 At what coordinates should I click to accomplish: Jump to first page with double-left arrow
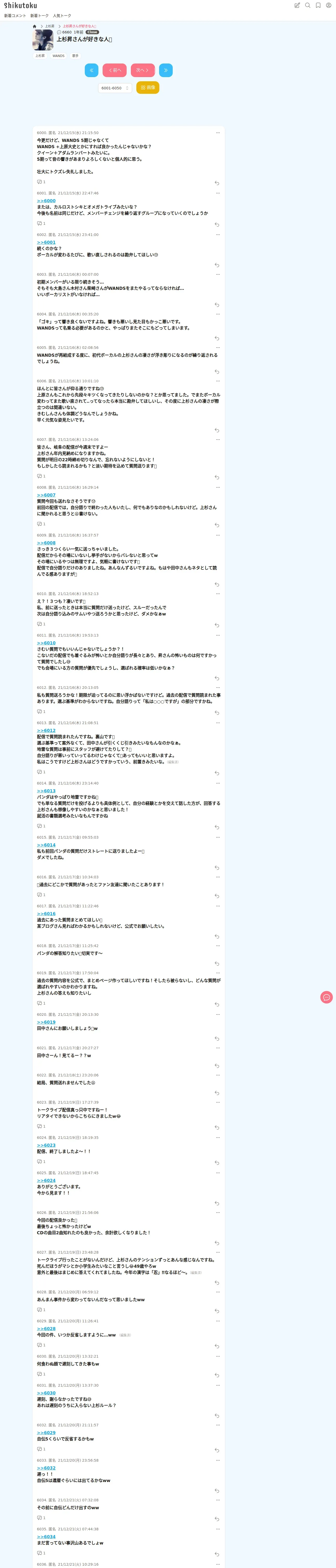(x=92, y=70)
